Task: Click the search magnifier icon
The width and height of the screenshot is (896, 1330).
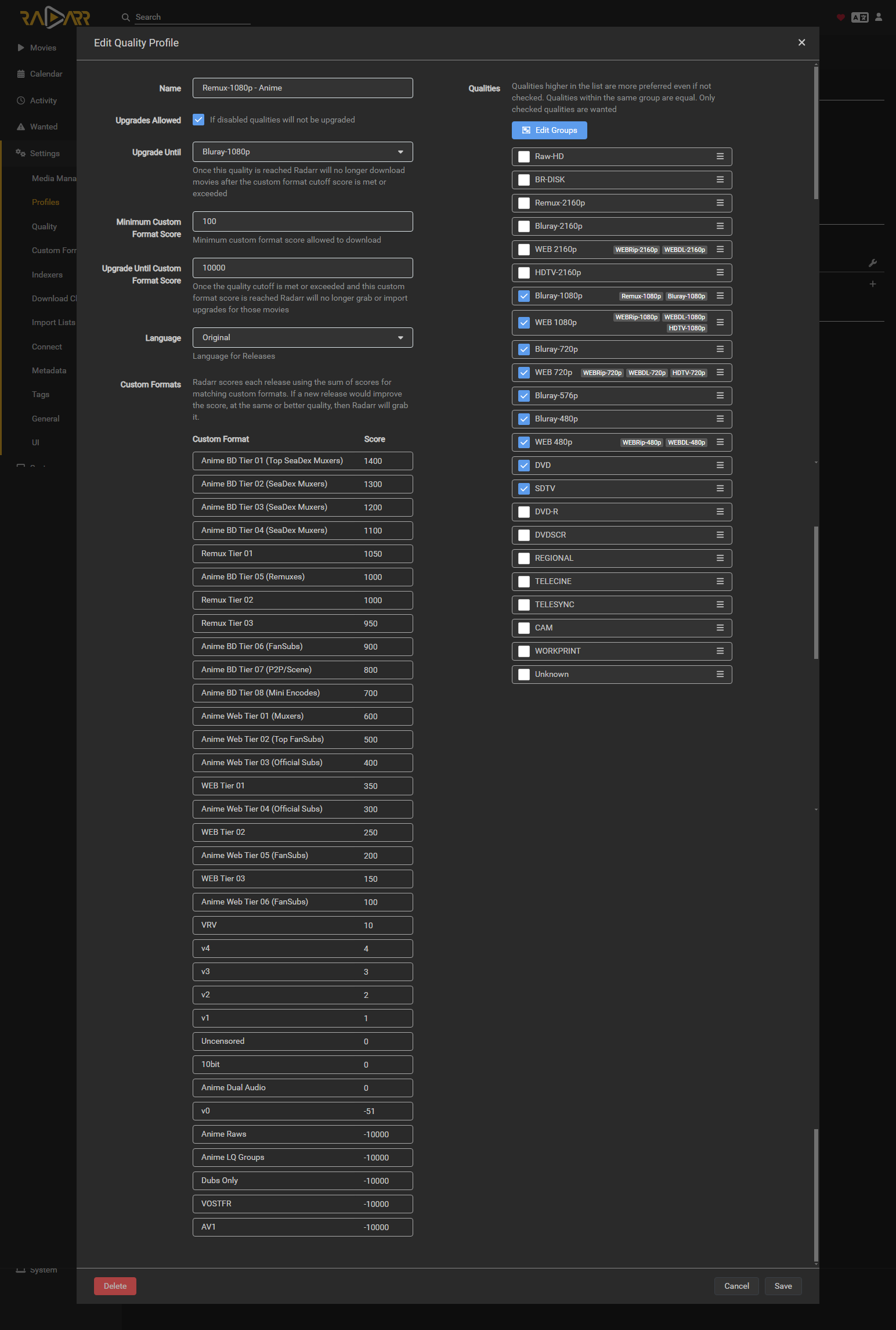Action: 125,17
